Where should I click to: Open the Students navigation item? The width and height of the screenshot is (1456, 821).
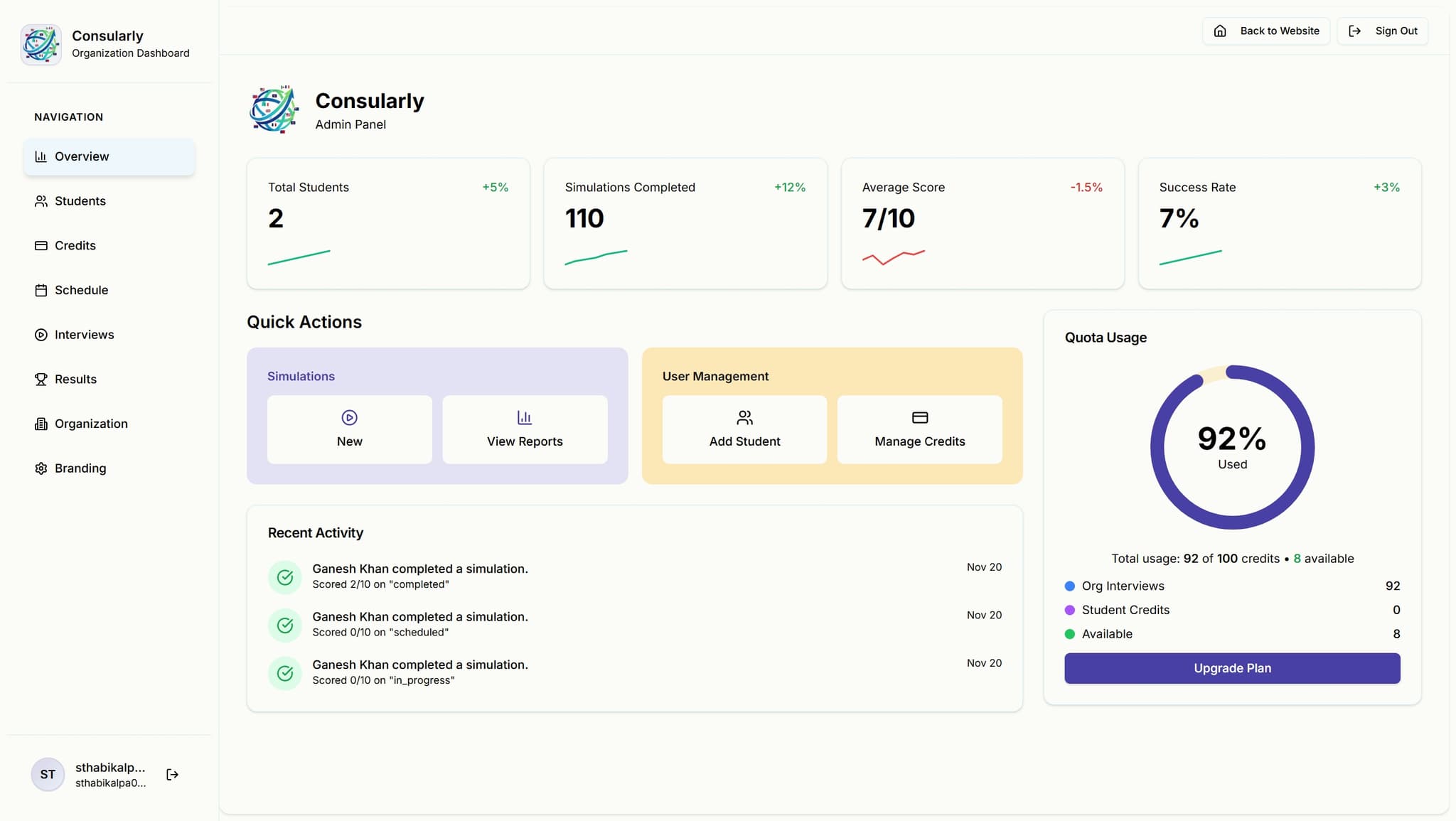80,201
